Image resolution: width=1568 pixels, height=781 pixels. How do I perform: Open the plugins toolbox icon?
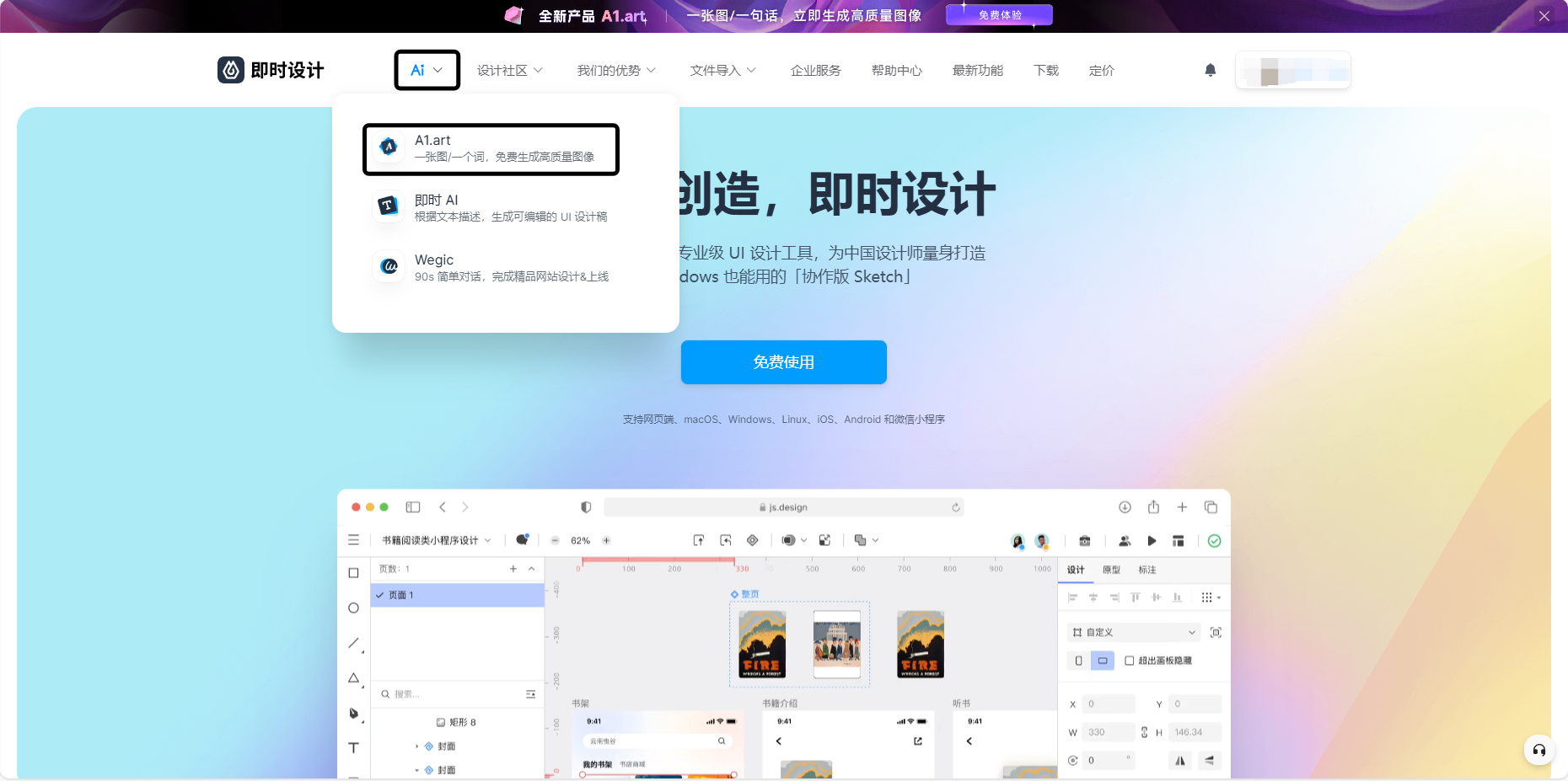[1085, 541]
